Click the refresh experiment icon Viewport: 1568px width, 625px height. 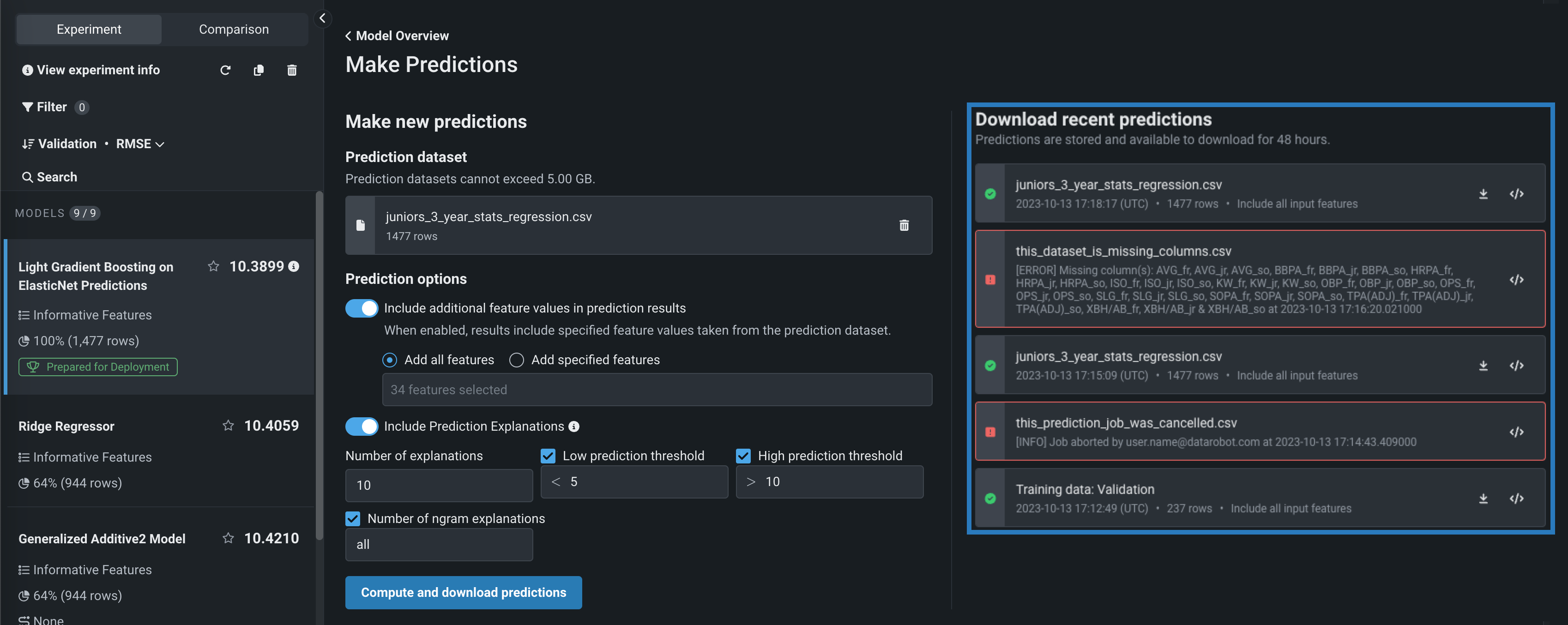pyautogui.click(x=225, y=71)
